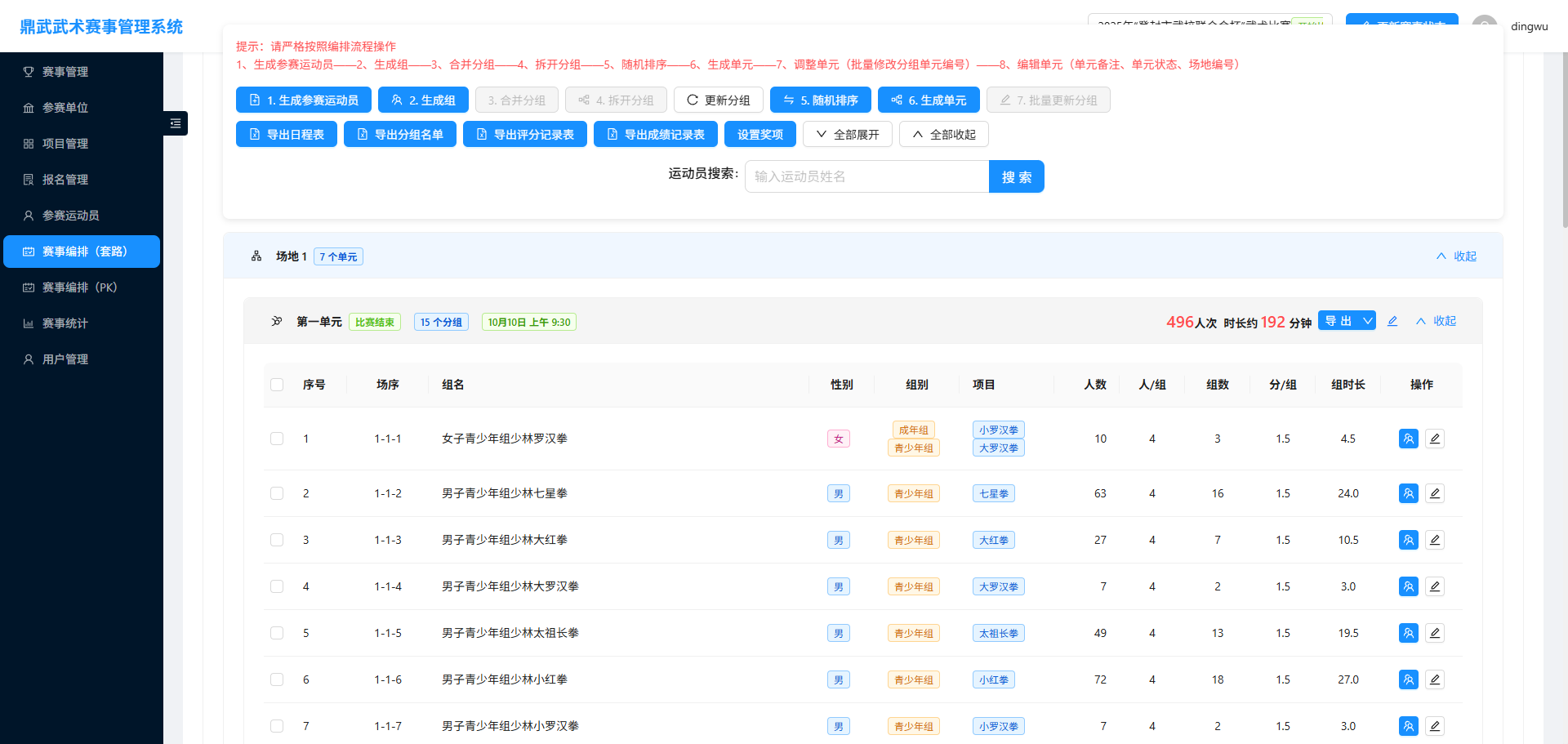The width and height of the screenshot is (1568, 744).
Task: Click edit pencil icon for row 1-1-3
Action: (x=1434, y=540)
